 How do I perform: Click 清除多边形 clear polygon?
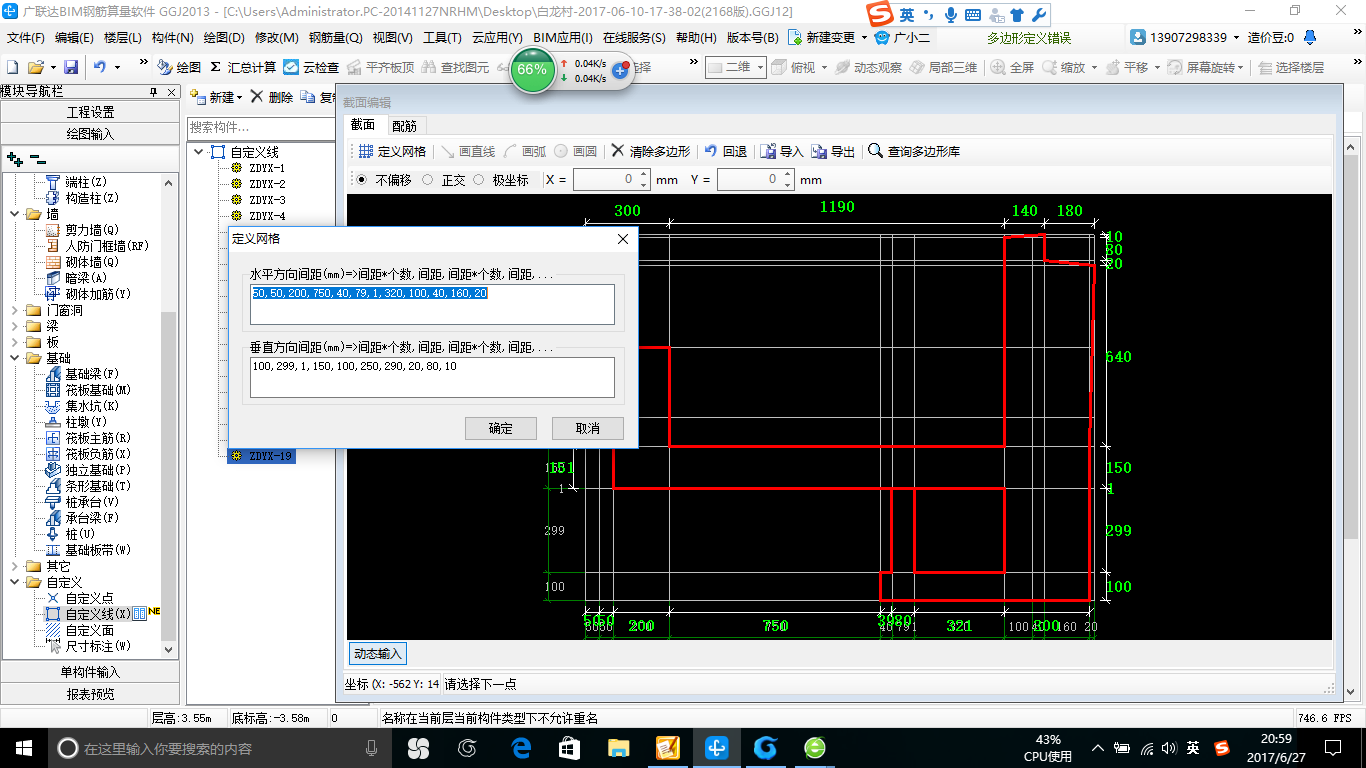651,151
